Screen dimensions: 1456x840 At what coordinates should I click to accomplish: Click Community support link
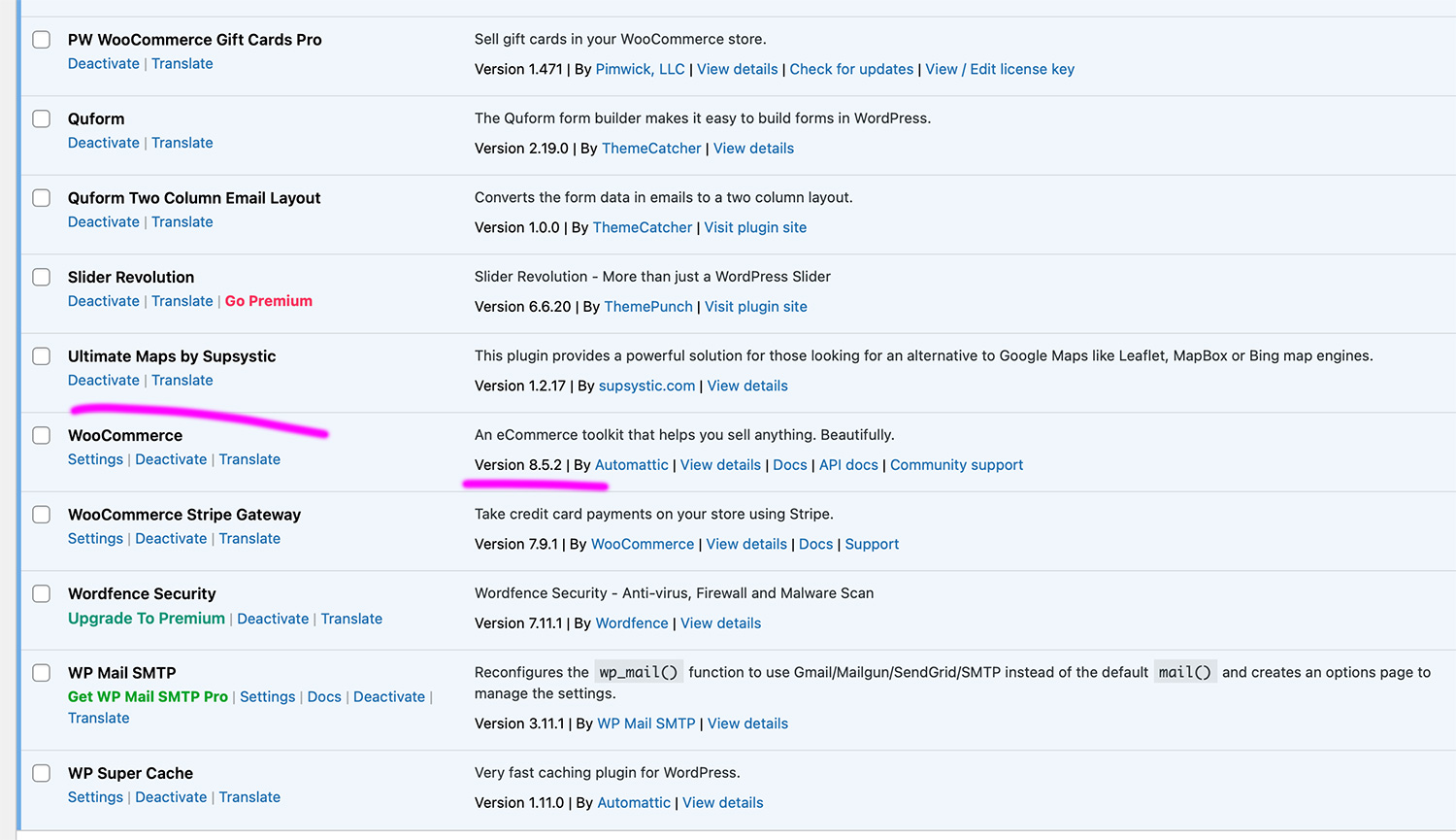coord(957,465)
